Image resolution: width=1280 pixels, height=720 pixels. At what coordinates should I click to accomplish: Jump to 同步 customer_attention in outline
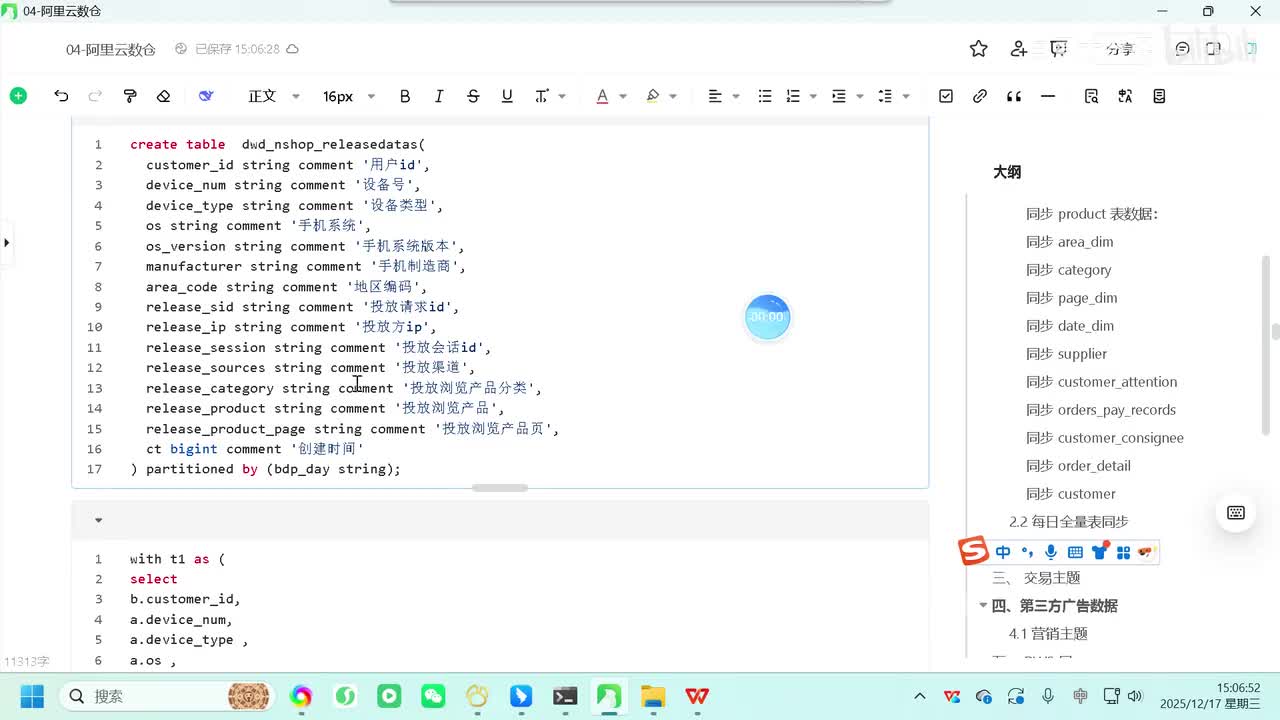pos(1101,382)
